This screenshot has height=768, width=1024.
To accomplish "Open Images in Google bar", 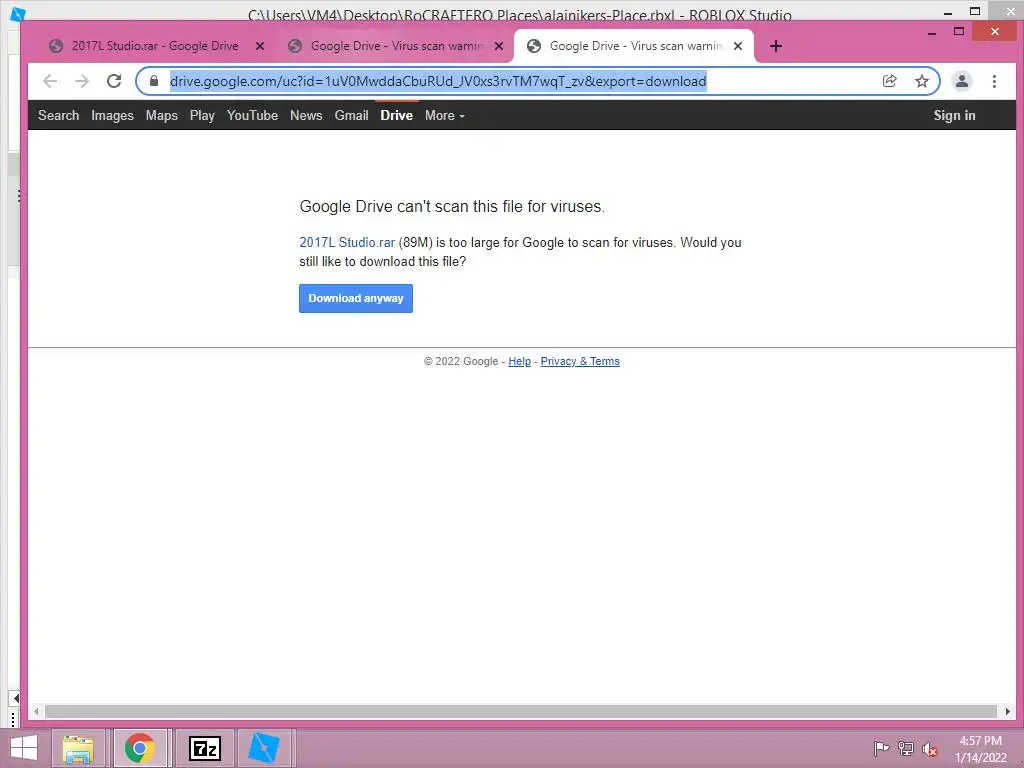I will pyautogui.click(x=112, y=116).
